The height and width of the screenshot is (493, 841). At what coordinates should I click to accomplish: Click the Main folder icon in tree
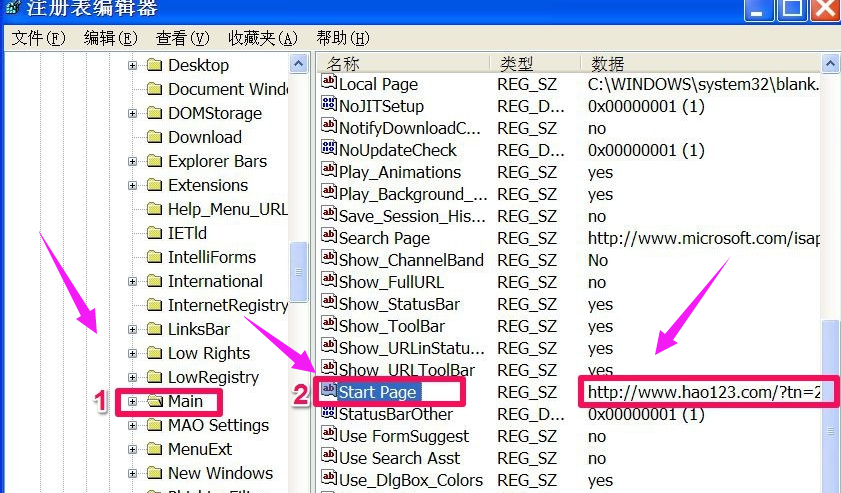pos(154,401)
